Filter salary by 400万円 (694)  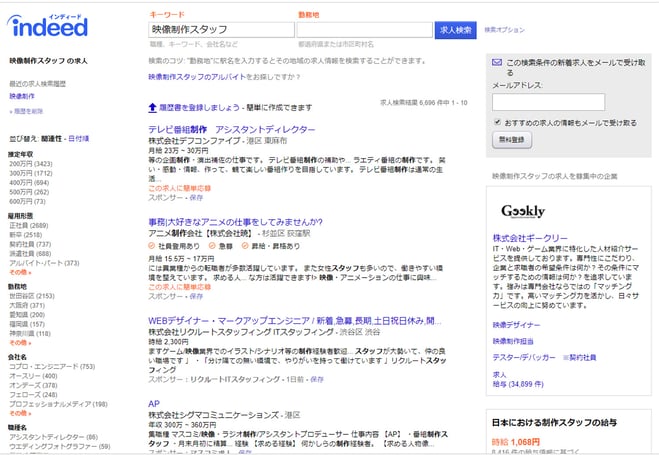(29, 183)
